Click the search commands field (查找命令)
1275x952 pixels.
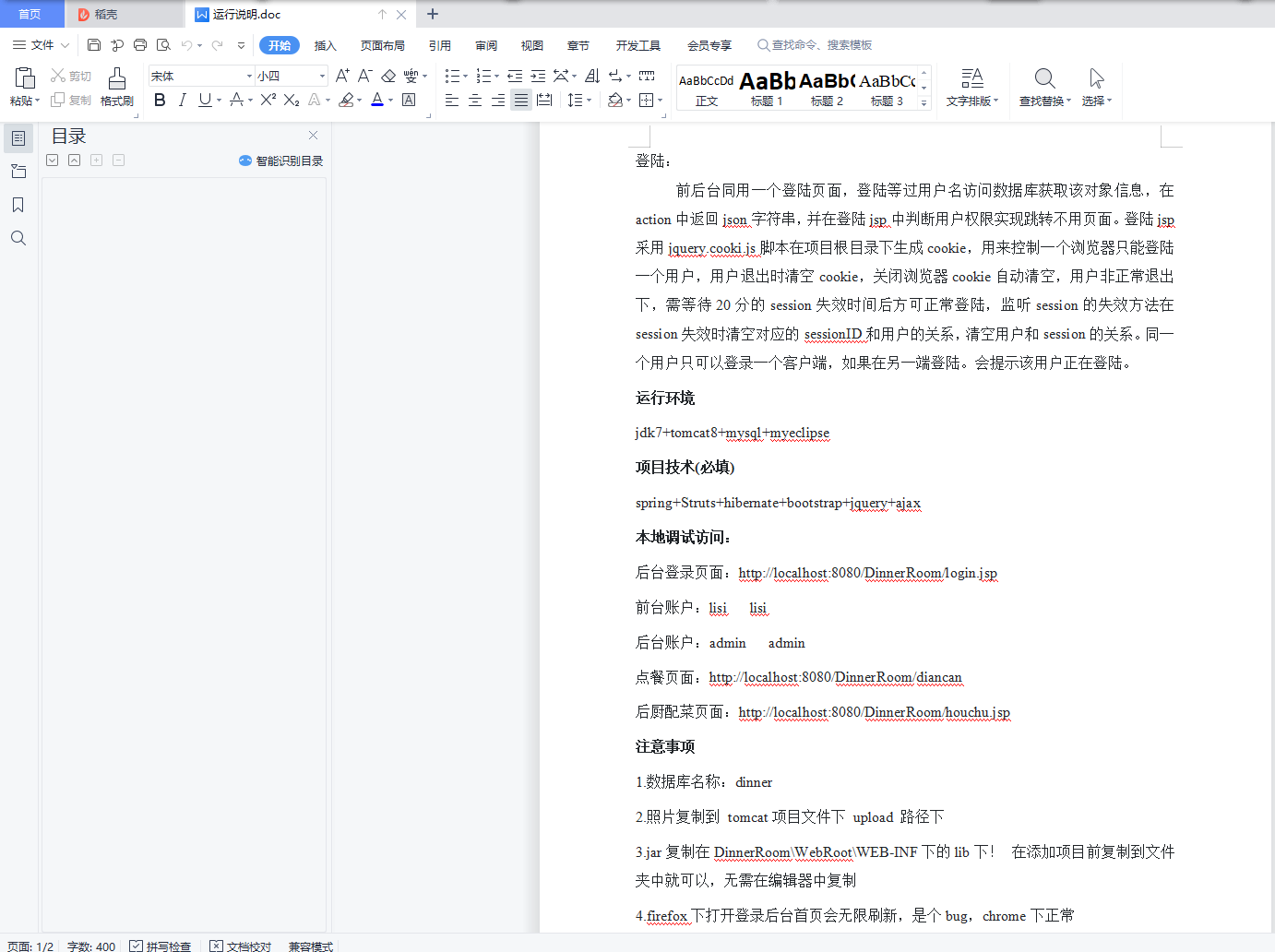[x=815, y=45]
